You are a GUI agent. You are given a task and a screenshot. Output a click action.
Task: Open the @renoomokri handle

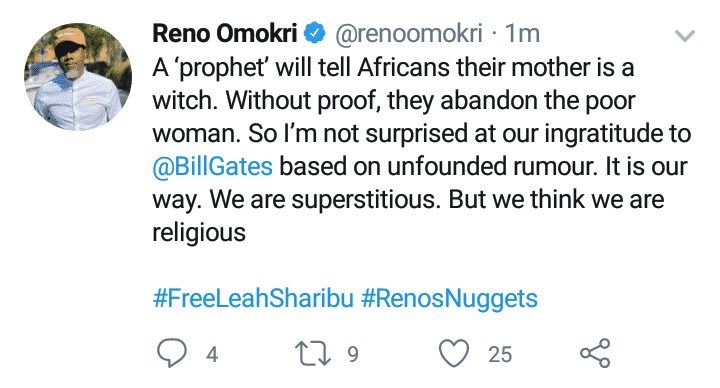click(x=409, y=34)
